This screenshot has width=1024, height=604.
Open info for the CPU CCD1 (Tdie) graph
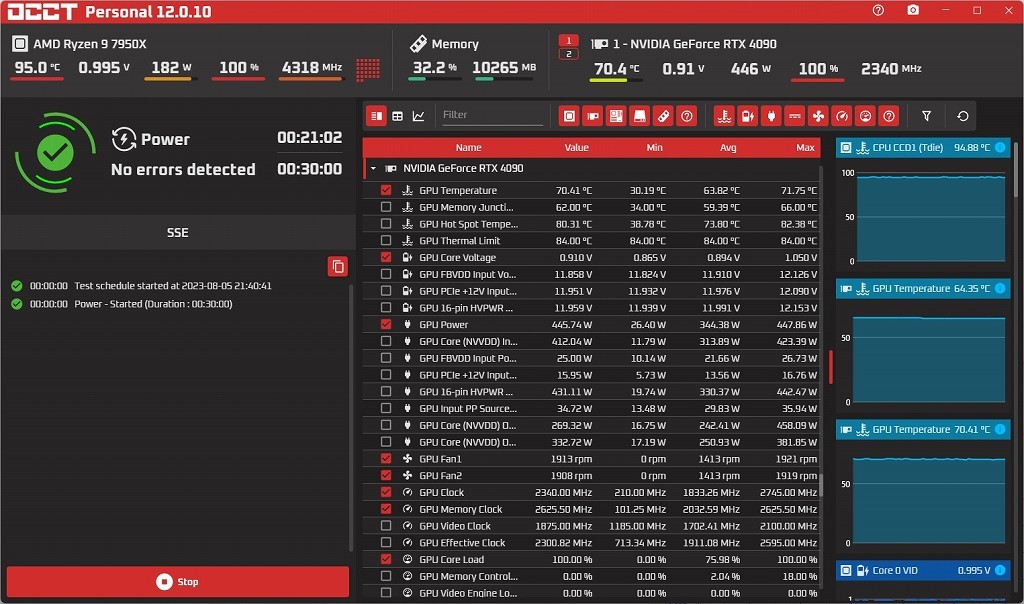point(1000,148)
